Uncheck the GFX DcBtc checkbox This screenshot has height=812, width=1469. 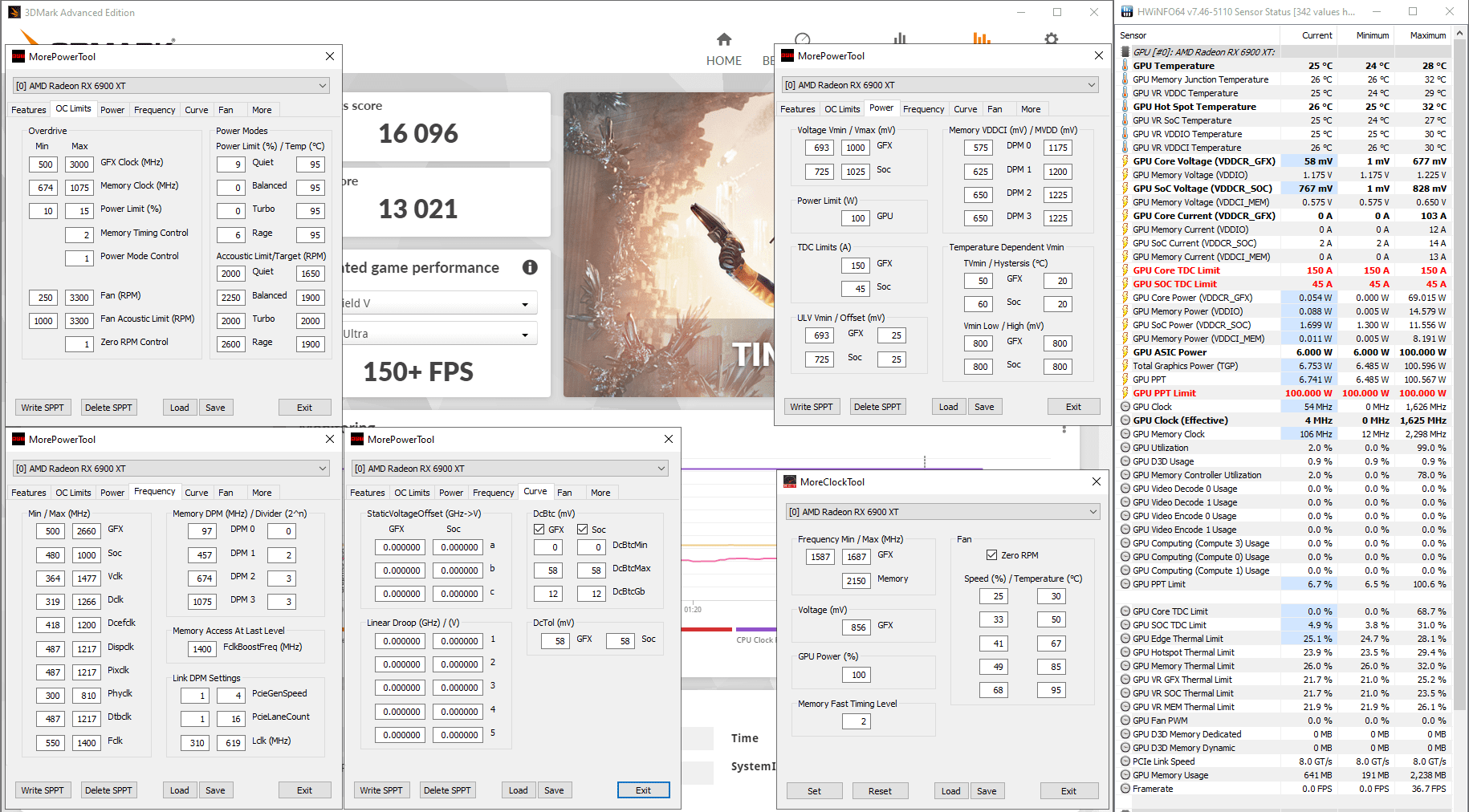(539, 530)
